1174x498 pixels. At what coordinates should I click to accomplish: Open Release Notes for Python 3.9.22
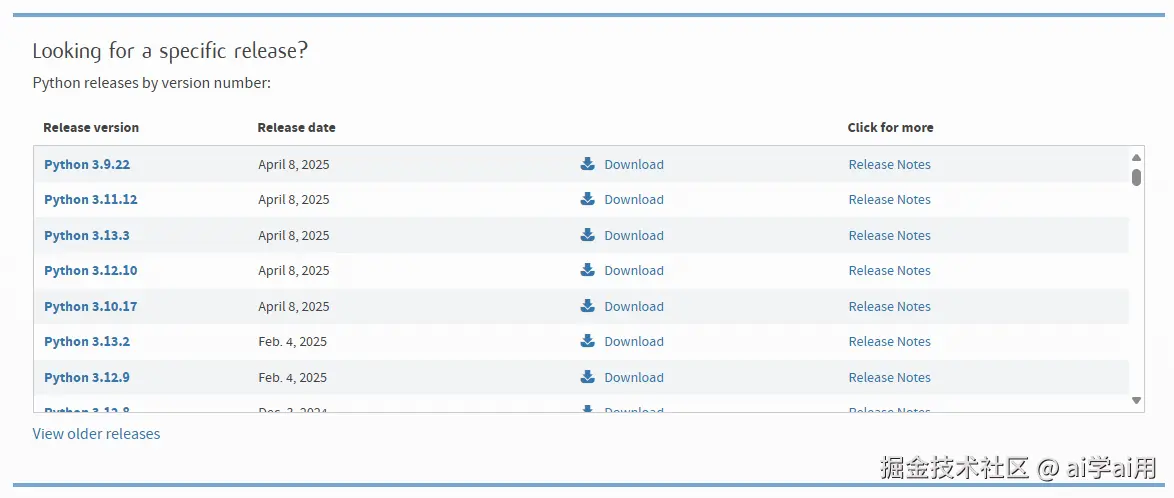click(x=889, y=165)
